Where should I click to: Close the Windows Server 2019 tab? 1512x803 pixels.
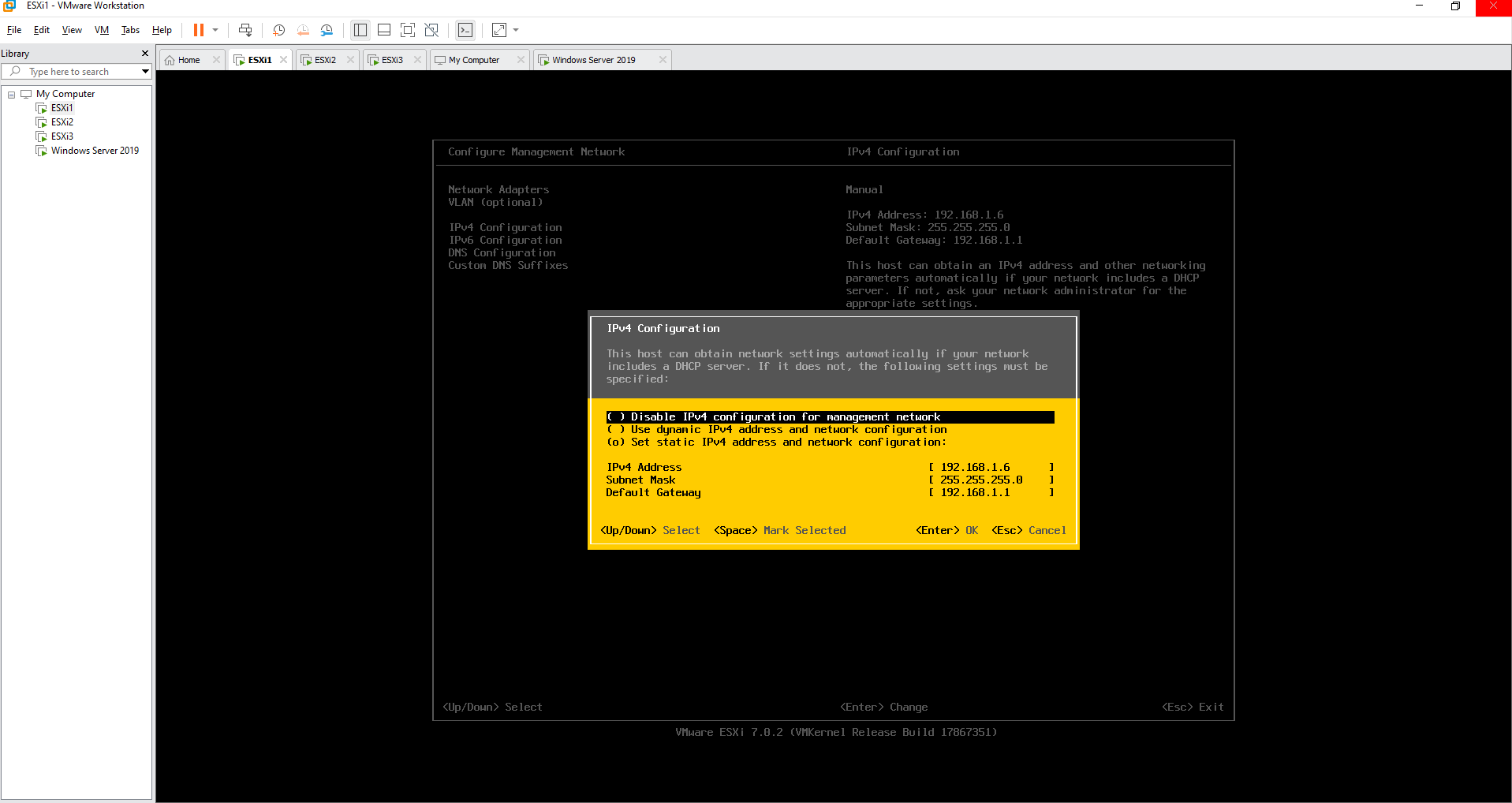click(663, 60)
